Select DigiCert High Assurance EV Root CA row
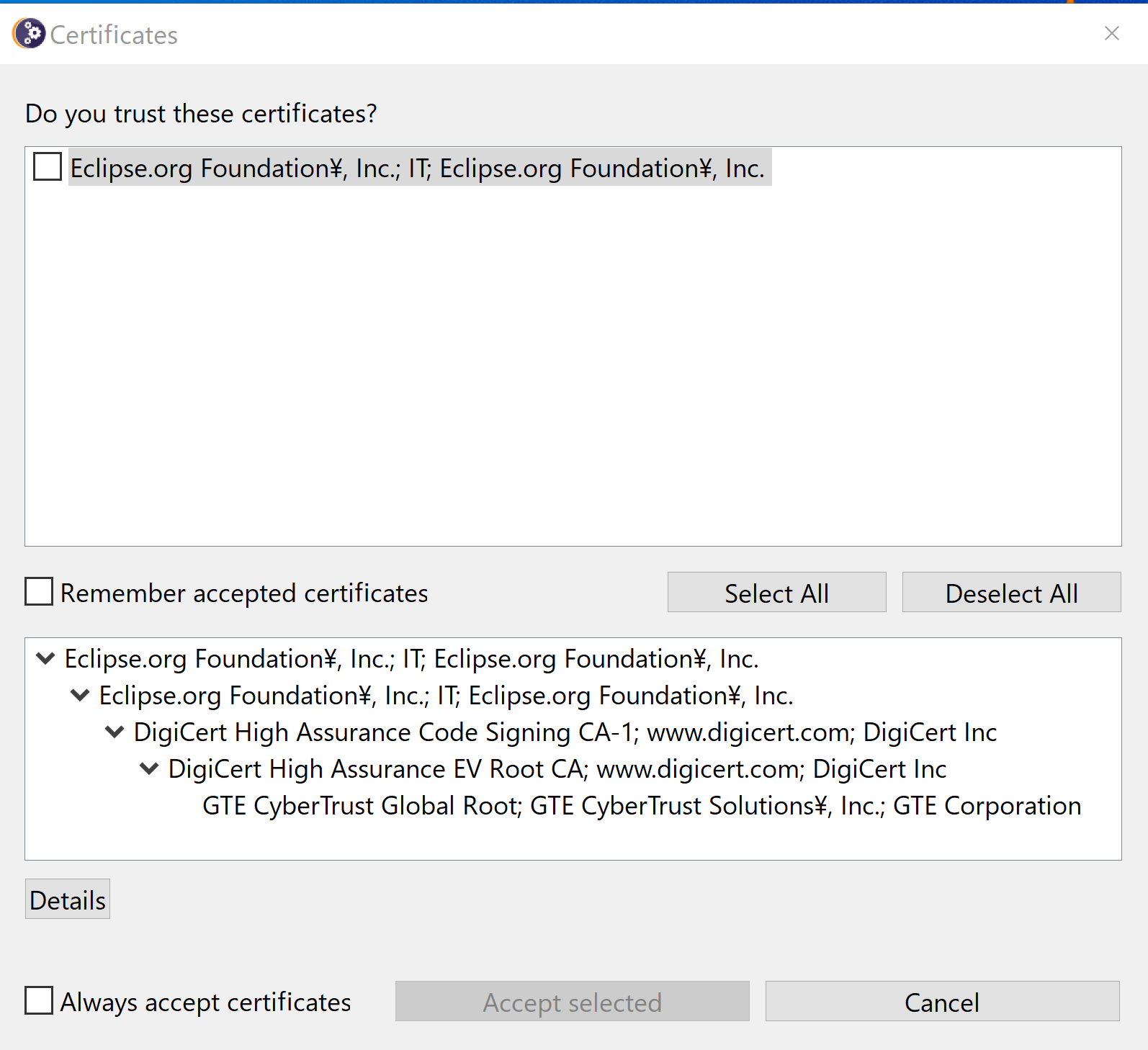 pyautogui.click(x=557, y=769)
